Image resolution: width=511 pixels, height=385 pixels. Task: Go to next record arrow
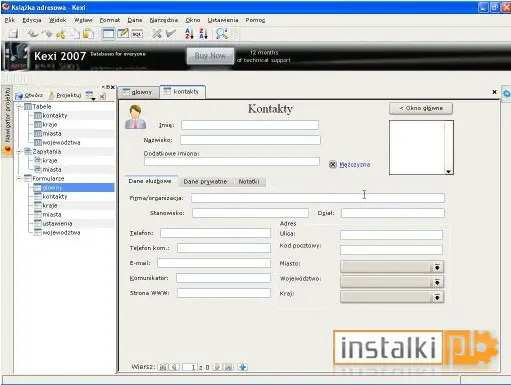(x=217, y=367)
